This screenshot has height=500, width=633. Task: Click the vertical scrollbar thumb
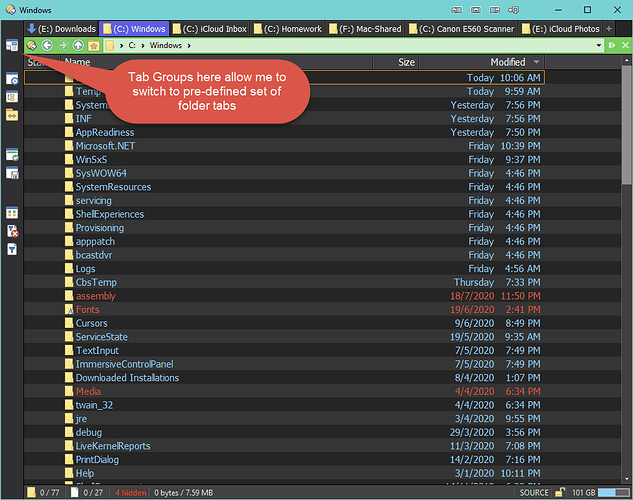coord(626,124)
